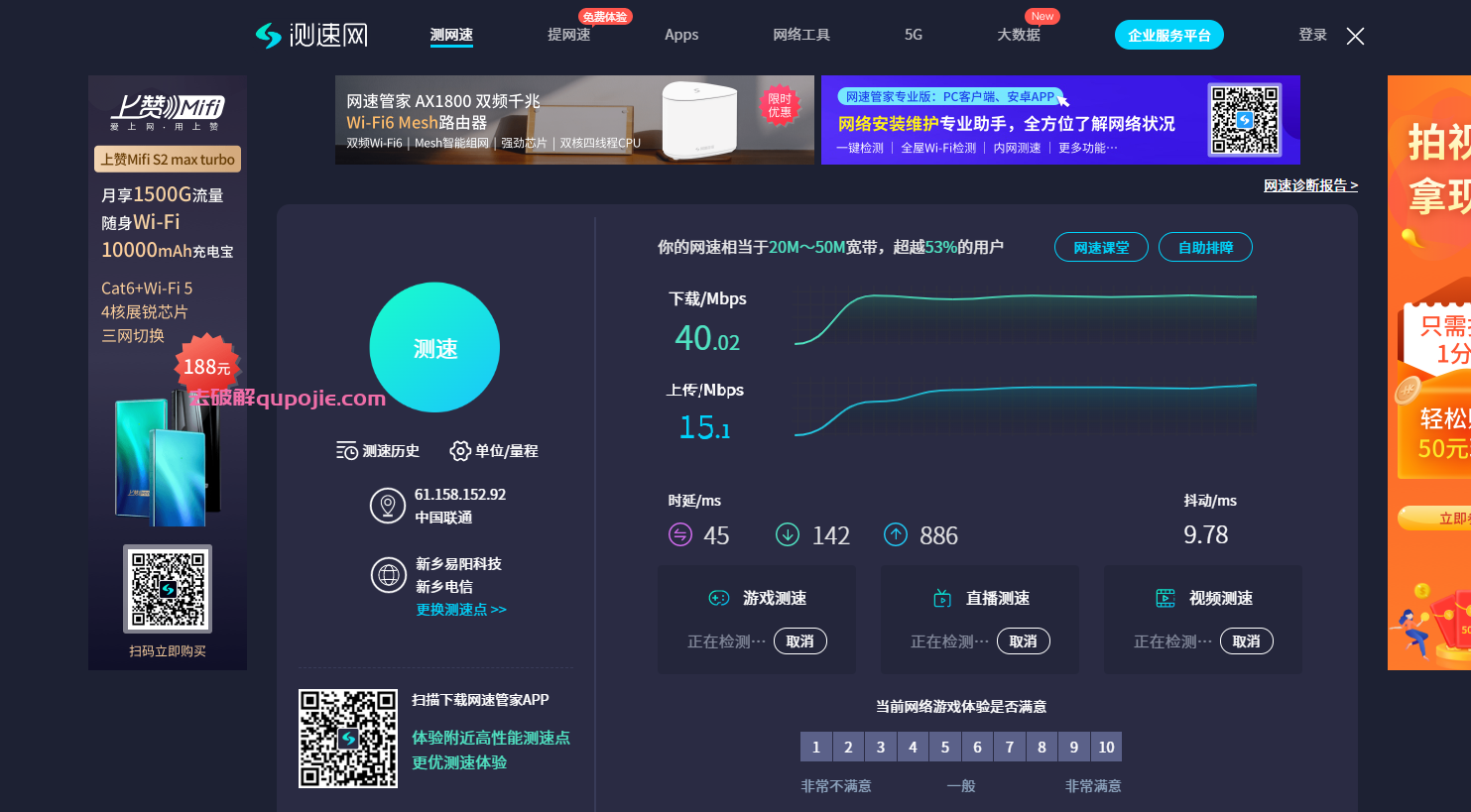Click 企业服务平台 button
The width and height of the screenshot is (1471, 812).
(x=1169, y=35)
